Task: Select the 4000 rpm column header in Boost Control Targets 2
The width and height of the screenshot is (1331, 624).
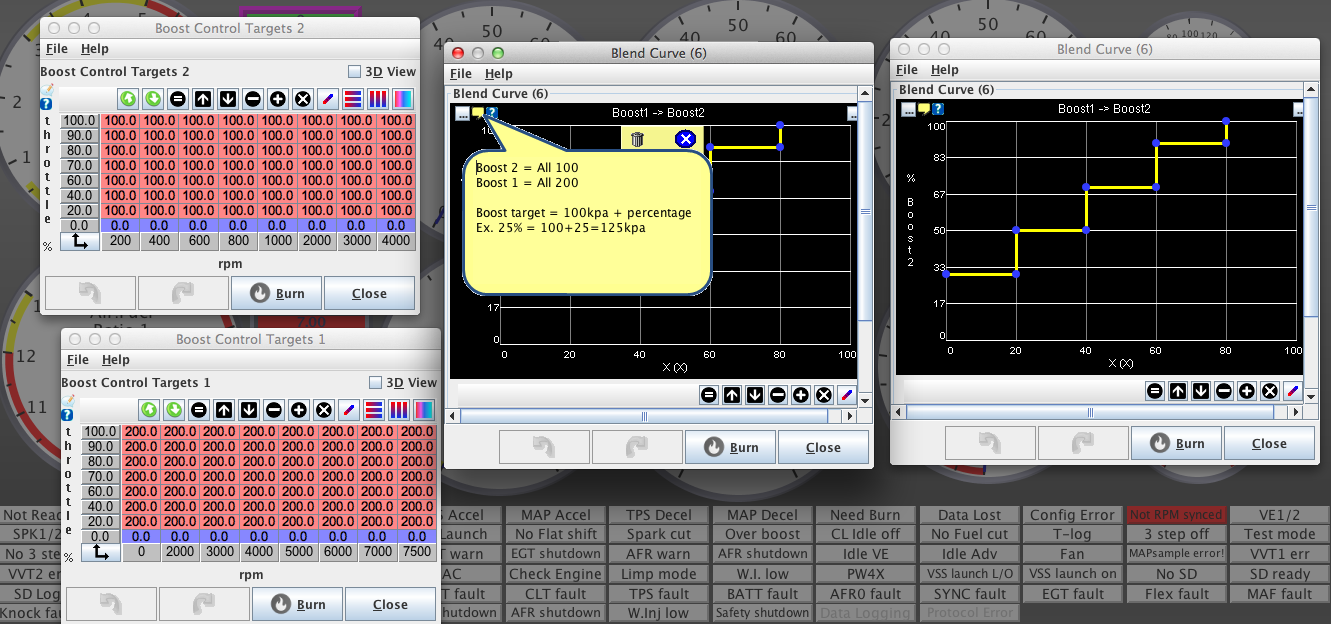Action: coord(395,241)
